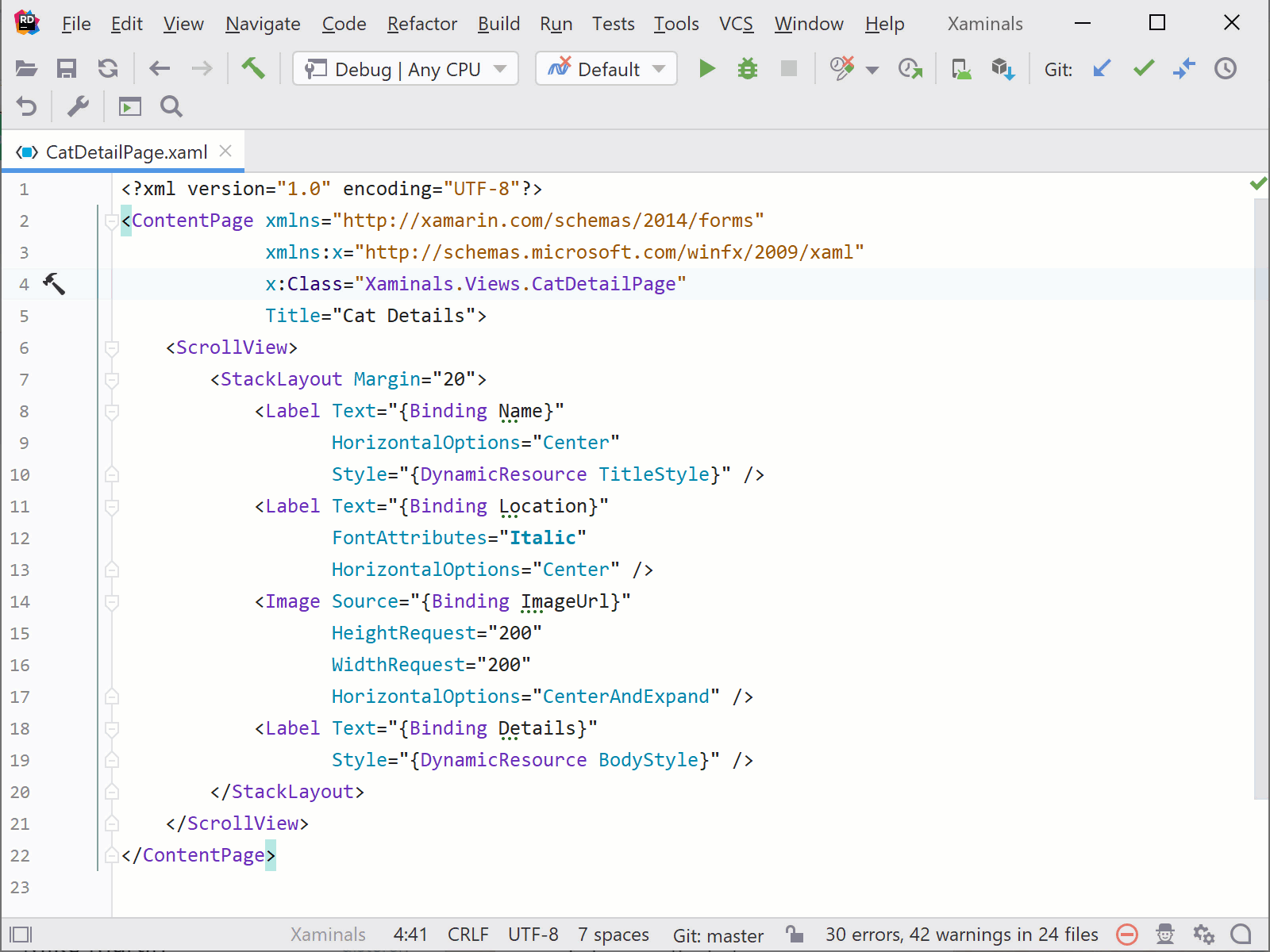The image size is (1270, 952).
Task: Open Default run configuration dropdown
Action: [x=606, y=69]
